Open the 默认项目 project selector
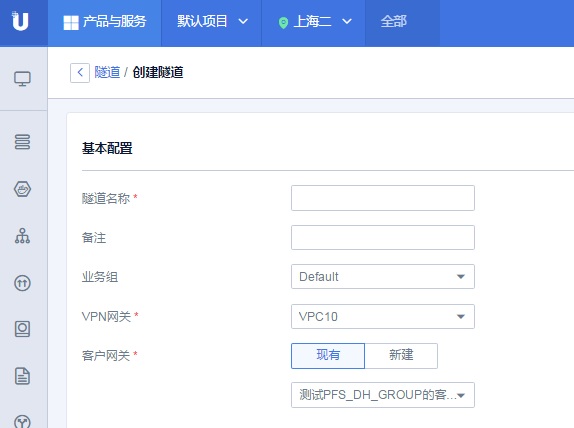This screenshot has width=574, height=428. click(x=212, y=21)
